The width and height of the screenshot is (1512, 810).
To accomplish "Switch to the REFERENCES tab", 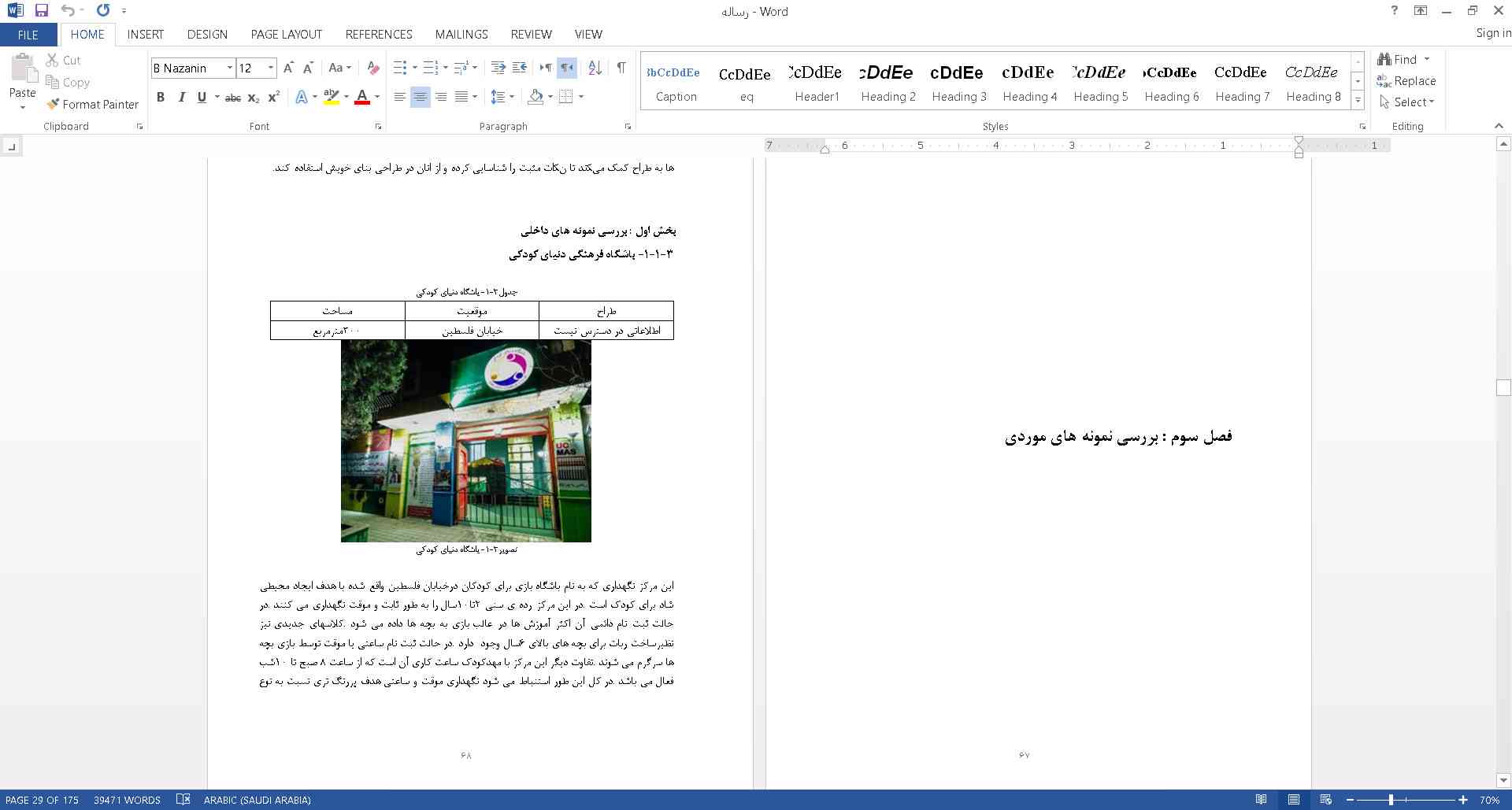I will pos(379,35).
